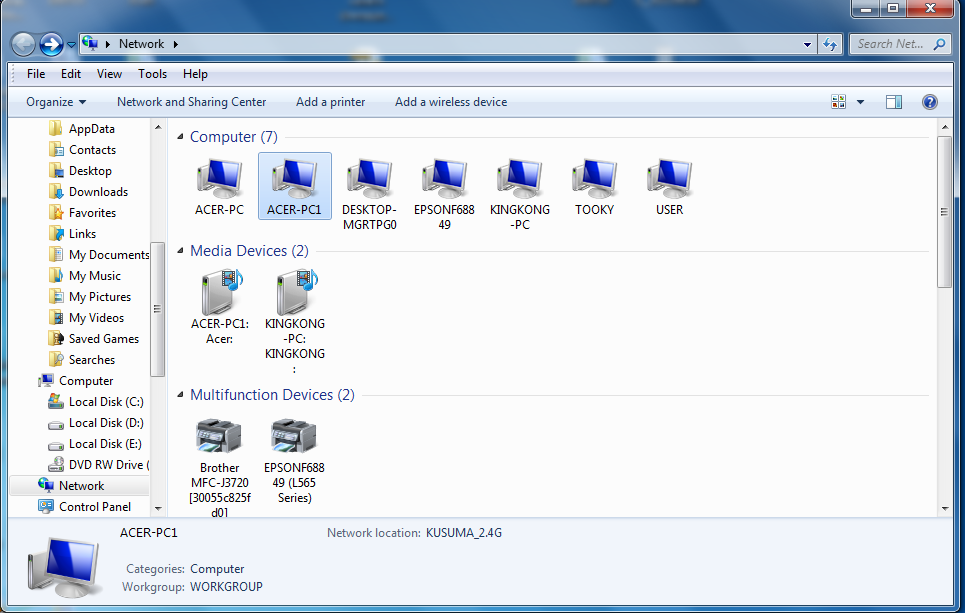Select Computer in navigation pane
965x613 pixels.
tap(76, 380)
